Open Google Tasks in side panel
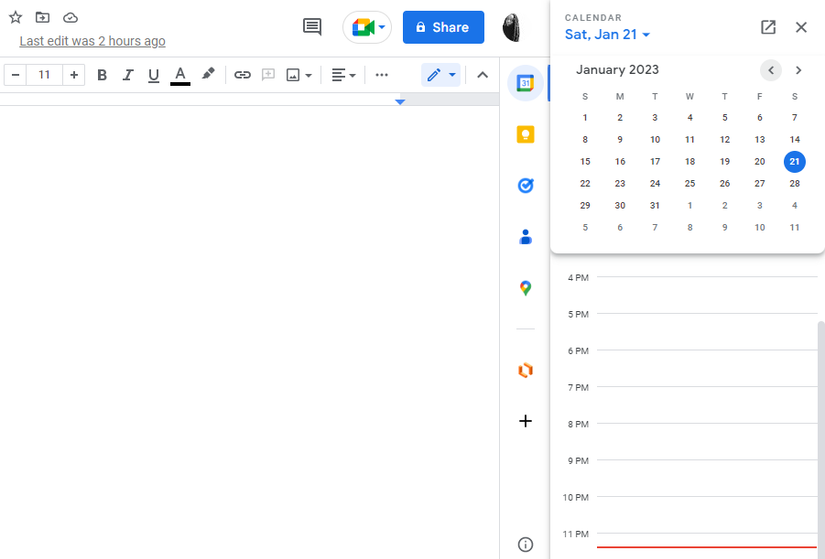825x559 pixels. pos(525,186)
